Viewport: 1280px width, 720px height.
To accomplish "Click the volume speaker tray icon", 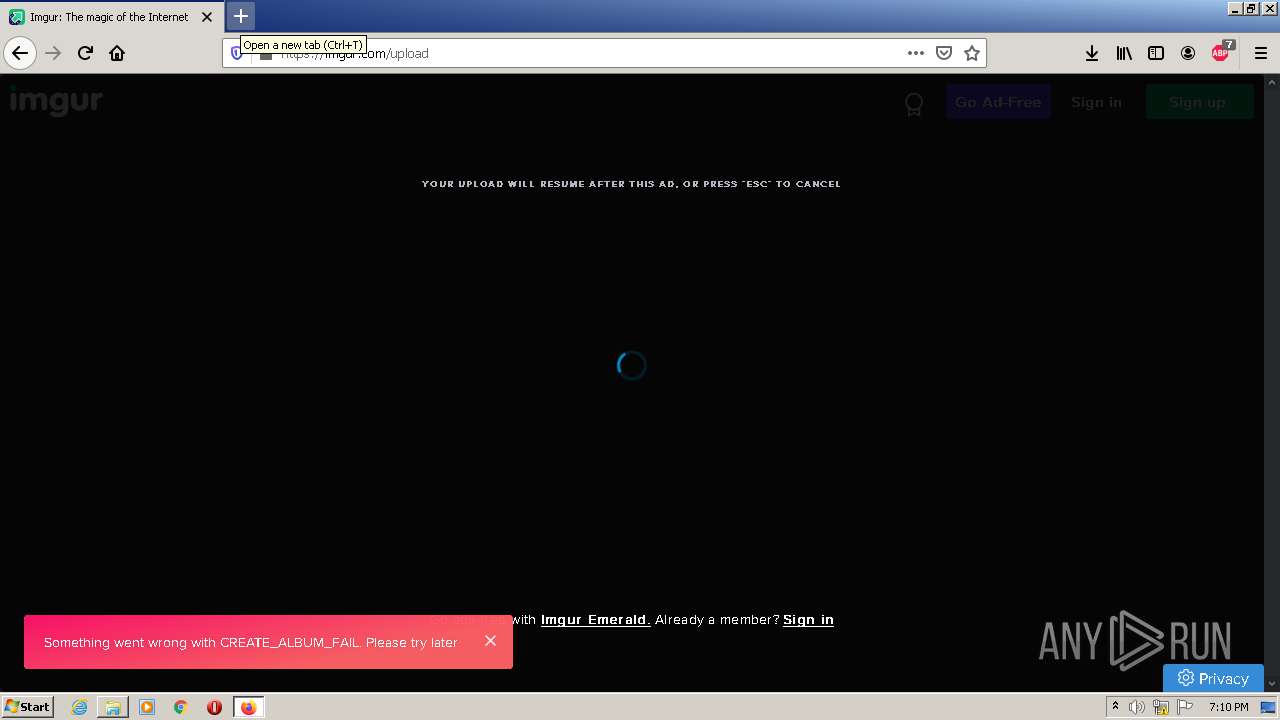I will pos(1137,707).
